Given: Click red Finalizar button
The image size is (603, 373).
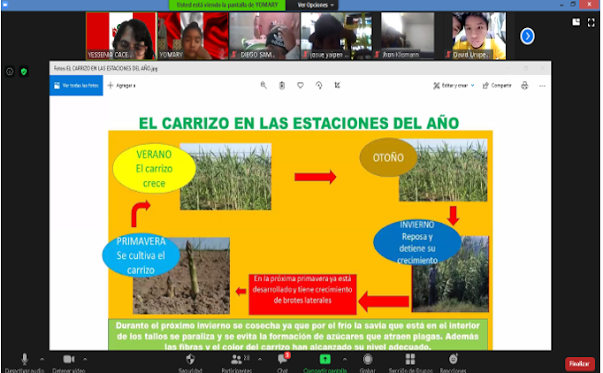Looking at the screenshot, I should 580,364.
